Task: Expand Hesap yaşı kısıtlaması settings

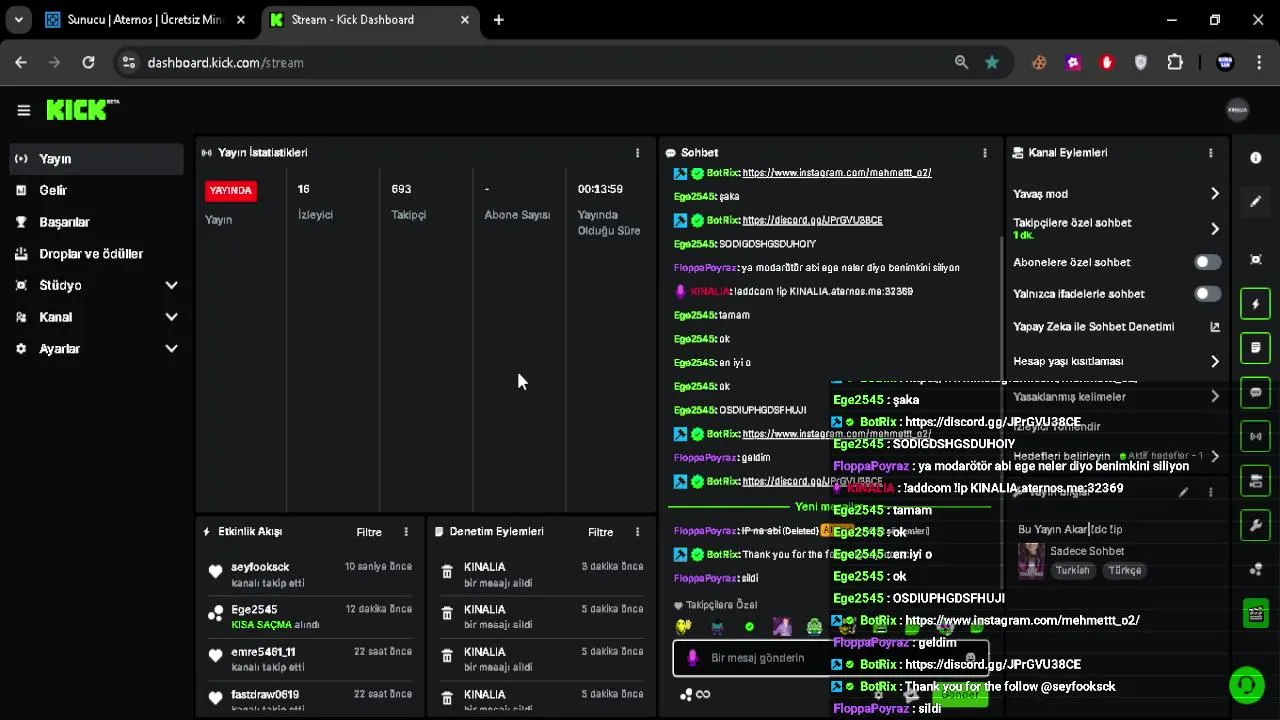Action: [x=1116, y=361]
